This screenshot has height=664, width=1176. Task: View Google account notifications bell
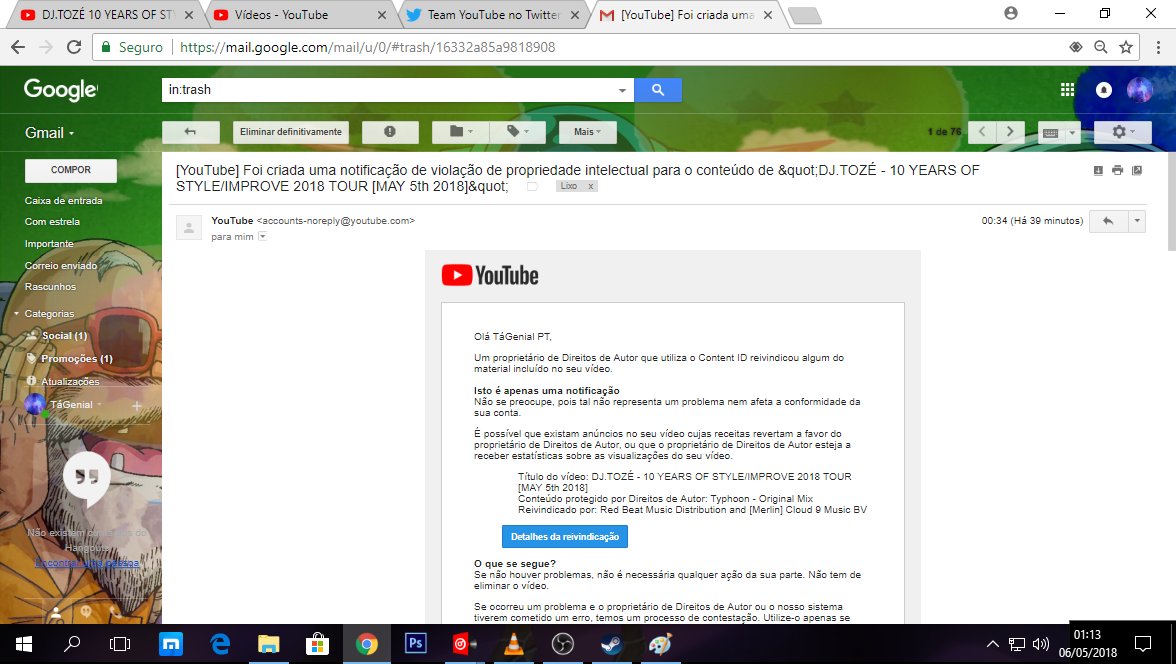tap(1103, 90)
